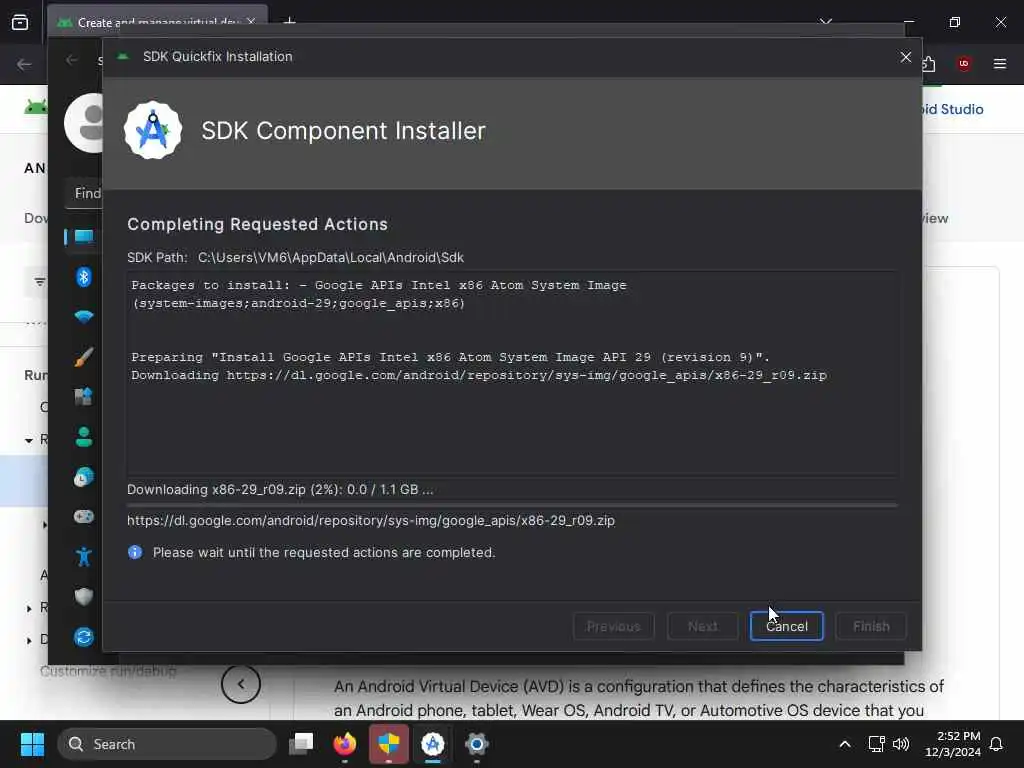
Task: Open Time & language clock icon in Settings
Action: tap(84, 477)
